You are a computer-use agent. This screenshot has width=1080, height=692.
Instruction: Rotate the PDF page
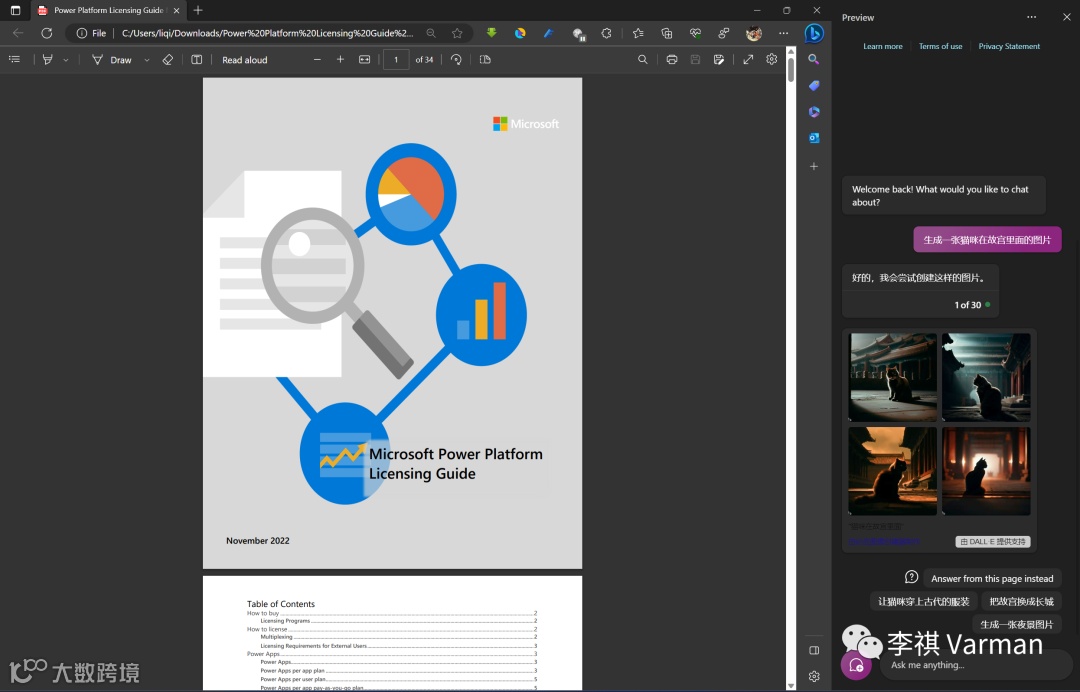coord(456,60)
